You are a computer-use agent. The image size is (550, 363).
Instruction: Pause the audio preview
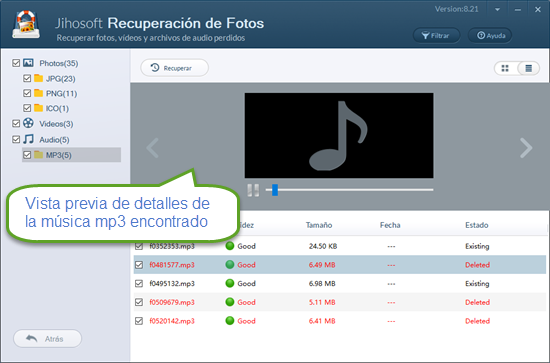coord(253,190)
